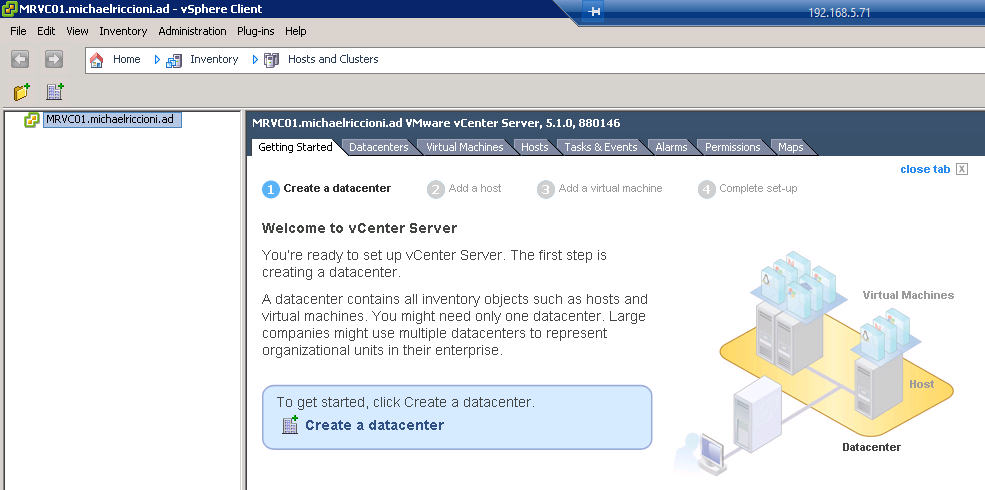Click the Back navigation arrow

20,60
